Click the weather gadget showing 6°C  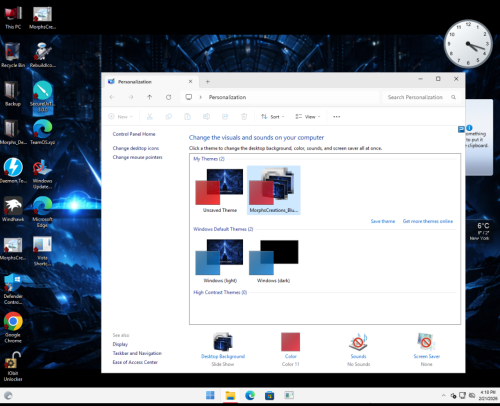click(480, 231)
